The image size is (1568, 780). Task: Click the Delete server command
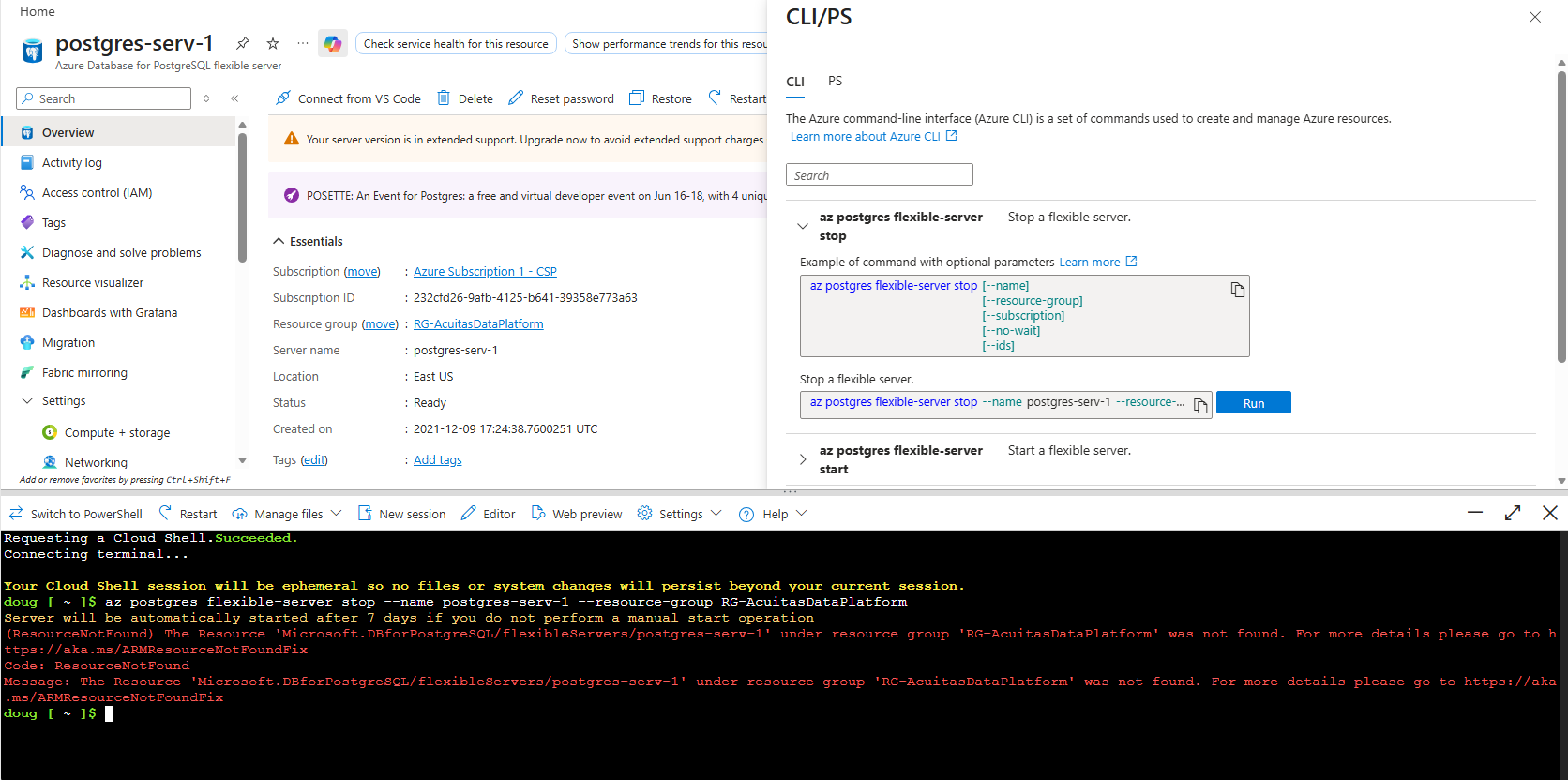point(463,98)
